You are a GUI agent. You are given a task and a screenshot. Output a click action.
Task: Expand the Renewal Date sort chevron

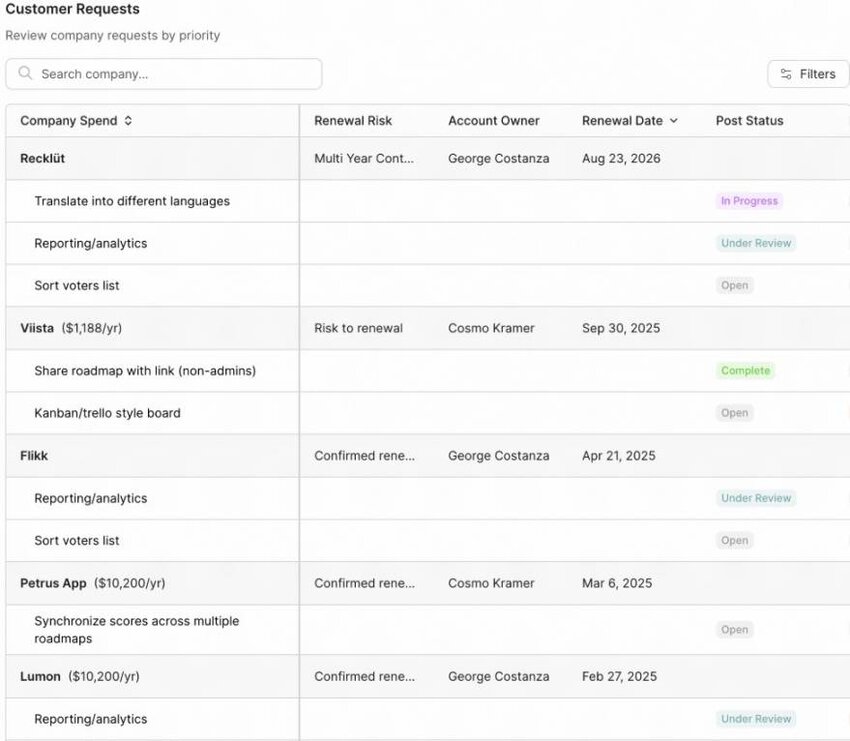674,121
